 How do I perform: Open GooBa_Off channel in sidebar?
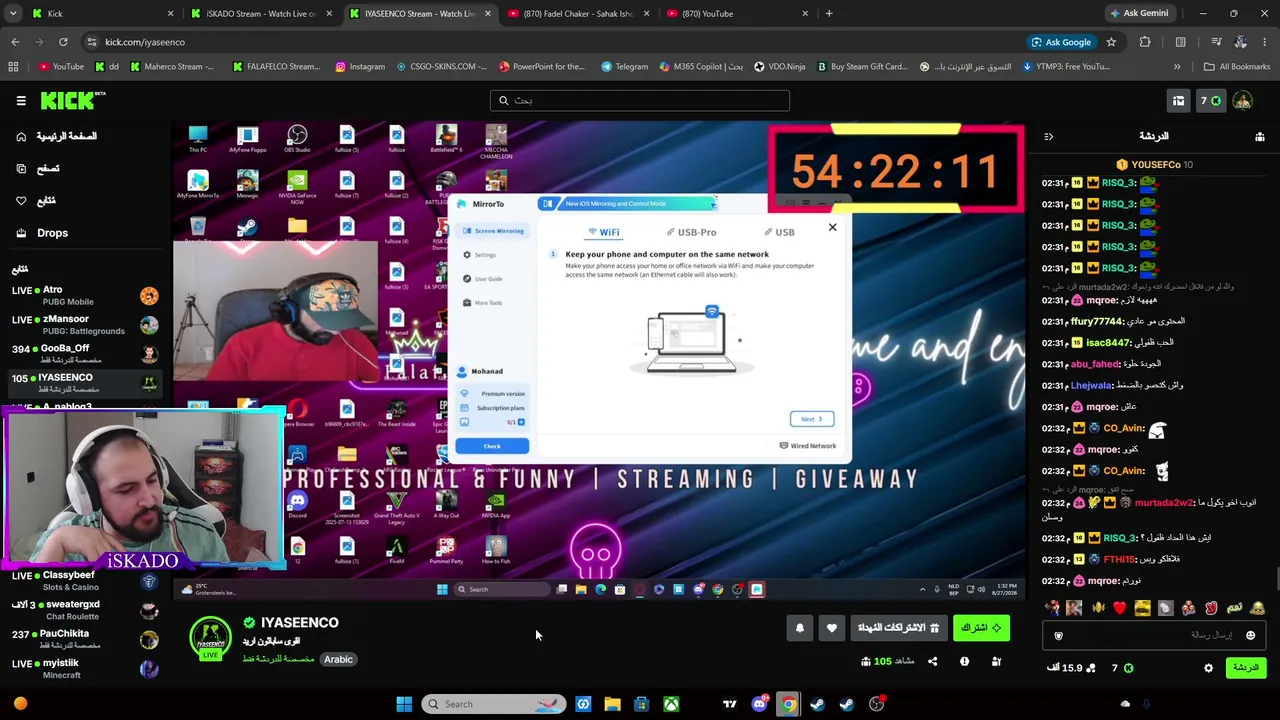85,354
